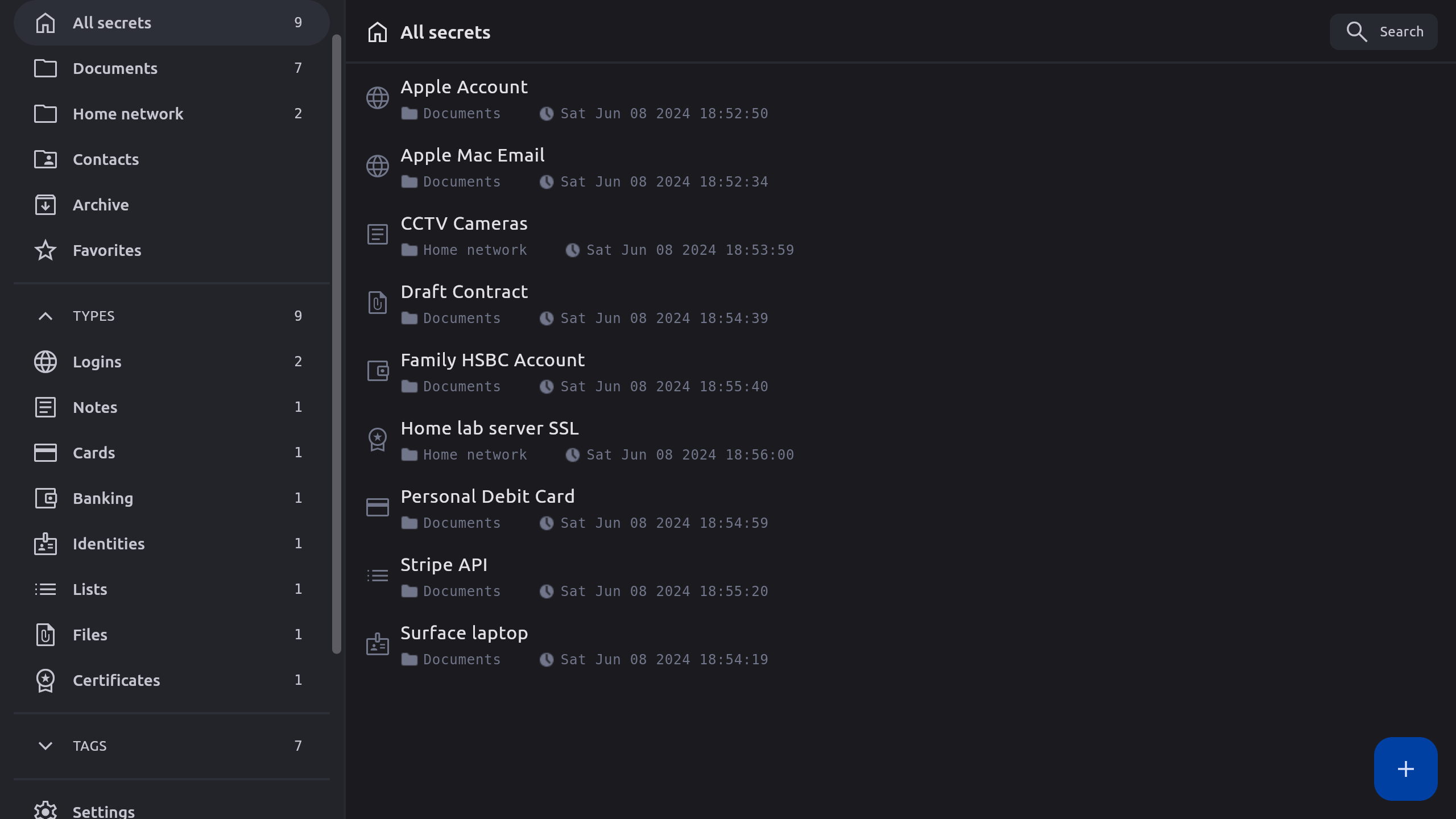Select Home network folder in sidebar
The image size is (1456, 819).
point(128,114)
